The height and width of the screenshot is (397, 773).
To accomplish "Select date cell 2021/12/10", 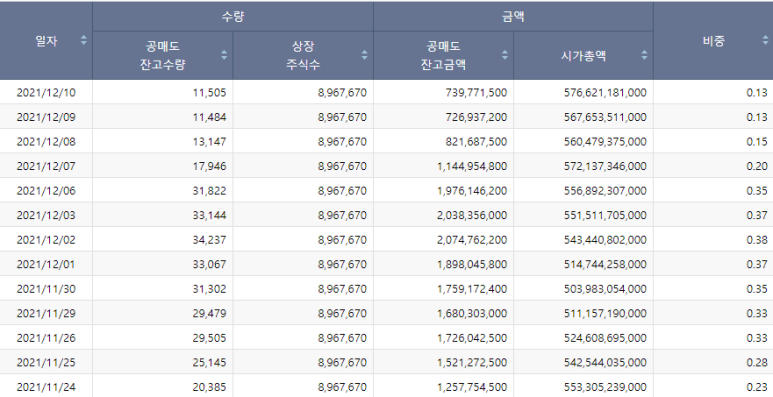I will pos(46,92).
